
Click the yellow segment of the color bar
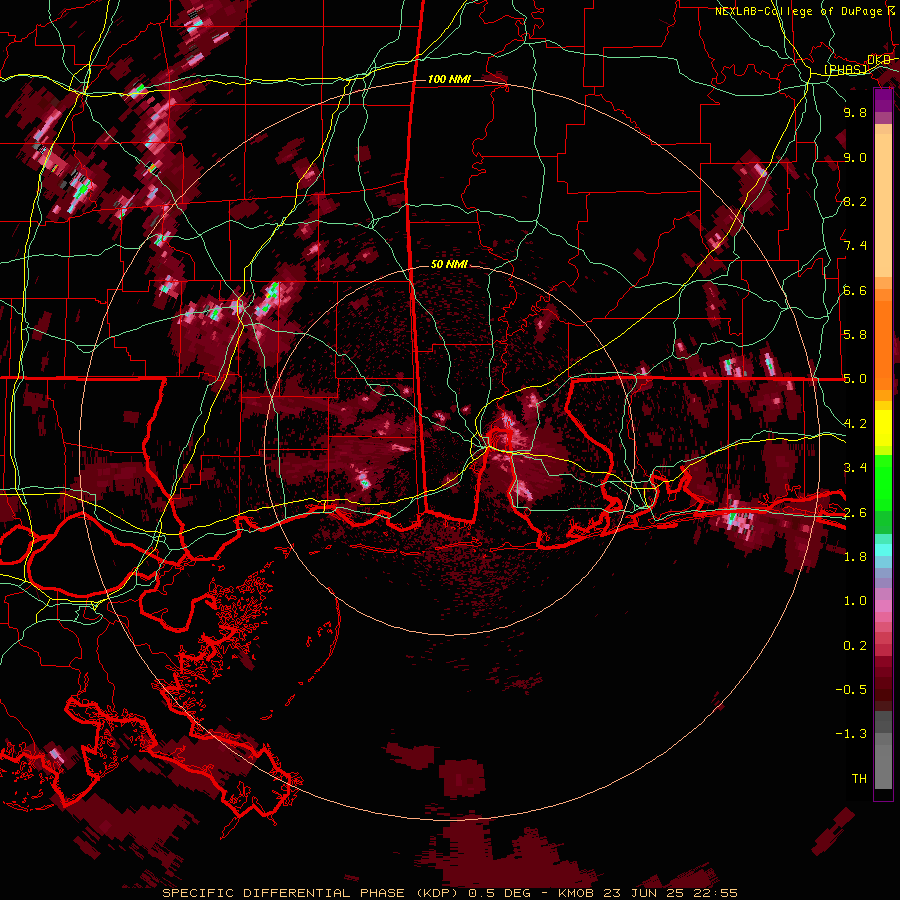(x=883, y=428)
